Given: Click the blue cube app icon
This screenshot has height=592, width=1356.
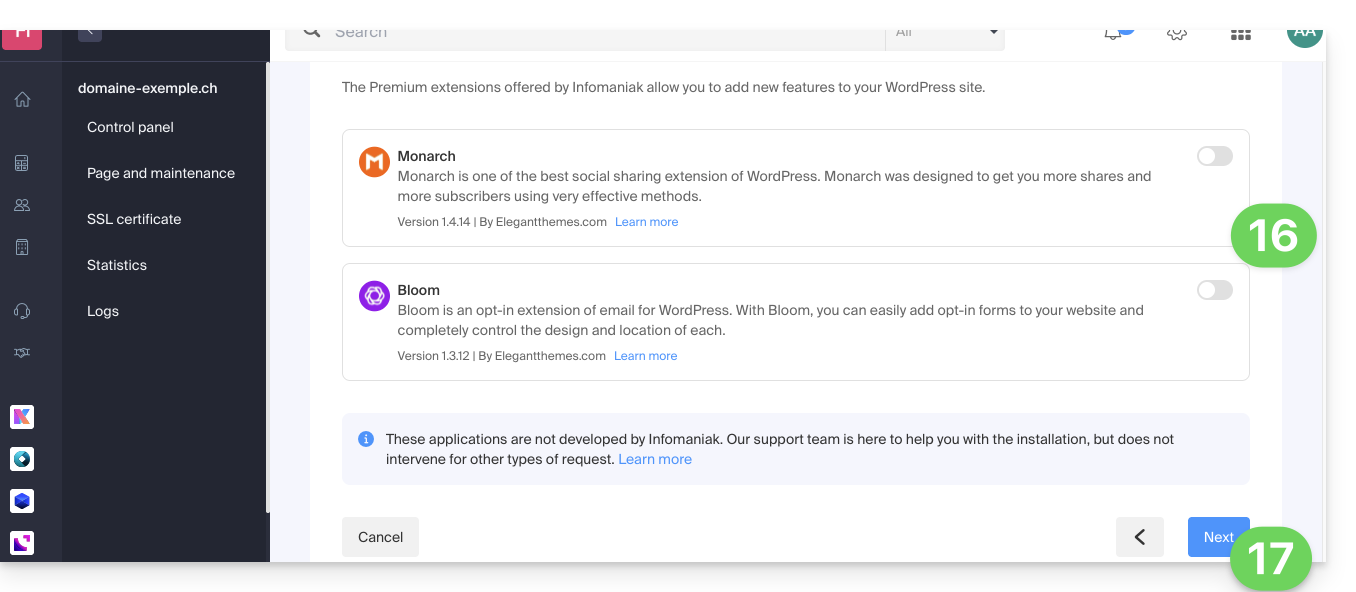Looking at the screenshot, I should click(22, 500).
